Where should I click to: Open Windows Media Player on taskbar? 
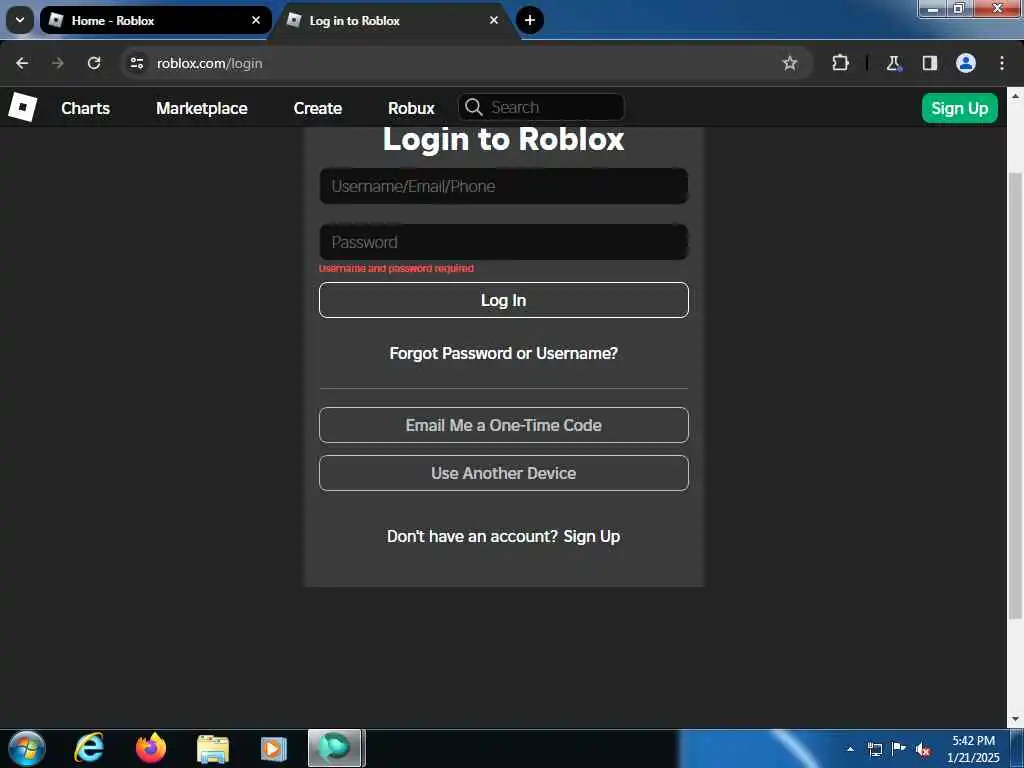pyautogui.click(x=274, y=748)
